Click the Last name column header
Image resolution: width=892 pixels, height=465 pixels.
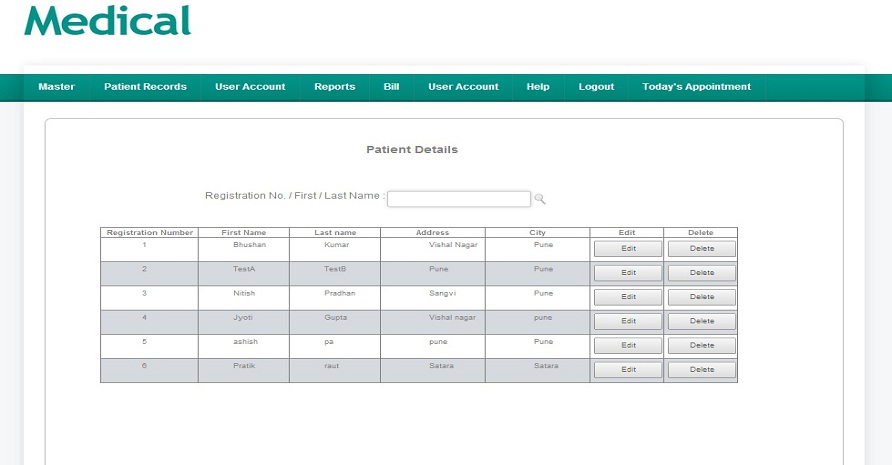tap(335, 233)
